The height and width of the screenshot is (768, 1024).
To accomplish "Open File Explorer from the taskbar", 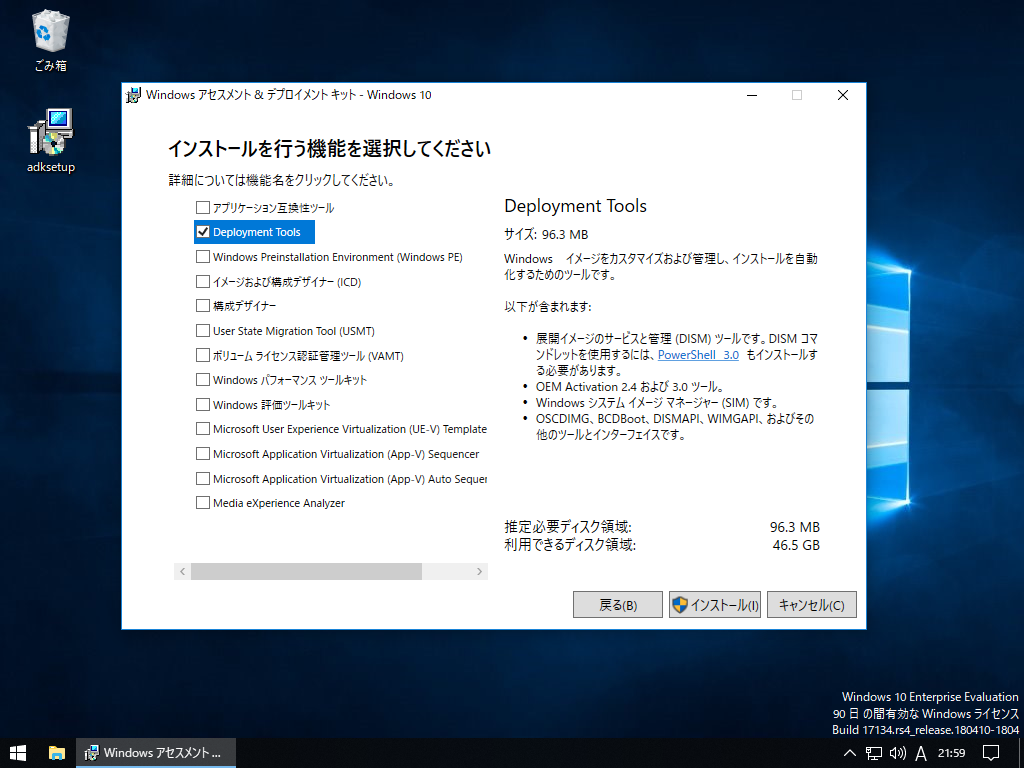I will (57, 753).
